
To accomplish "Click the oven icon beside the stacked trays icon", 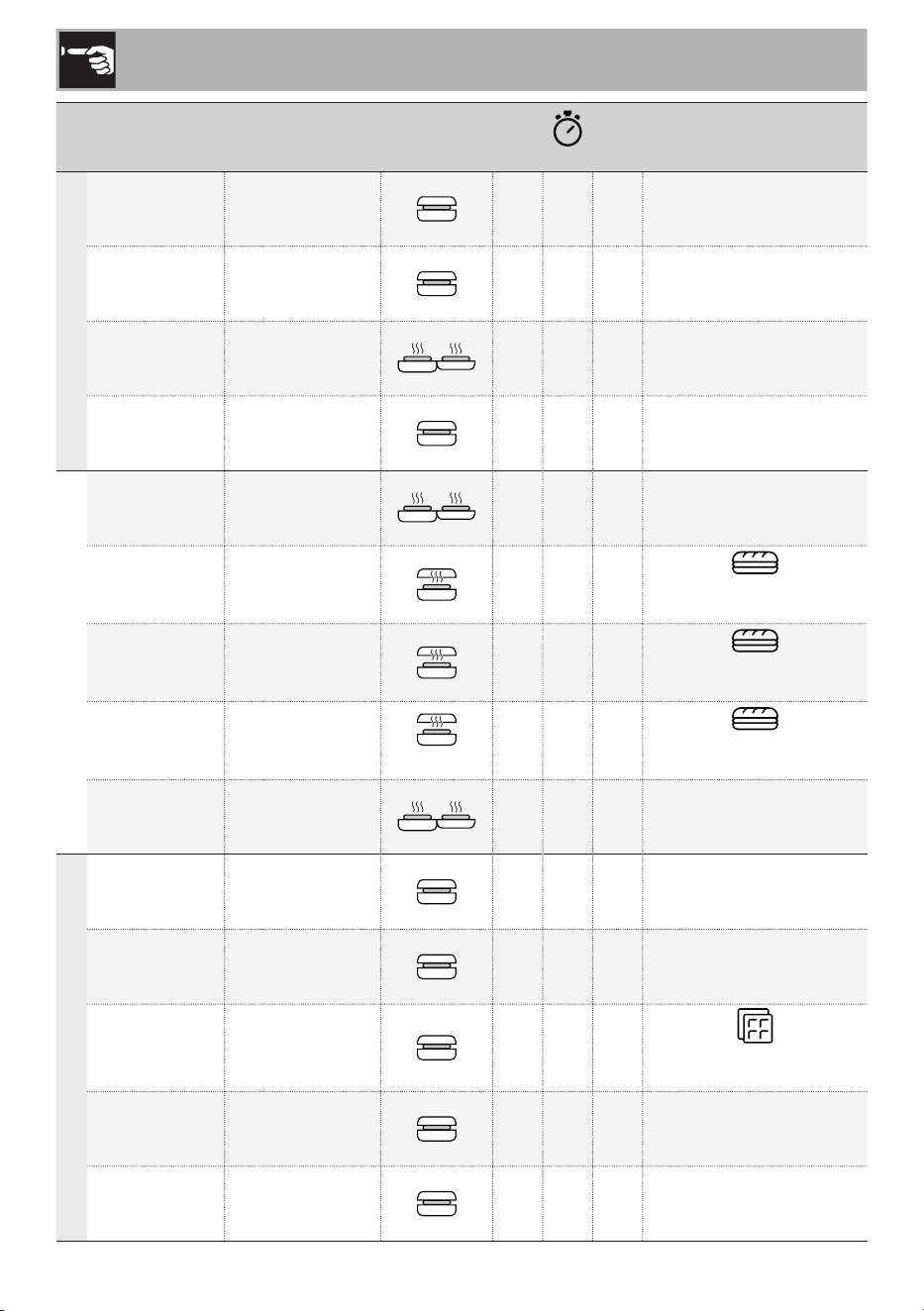I will coord(437,1048).
